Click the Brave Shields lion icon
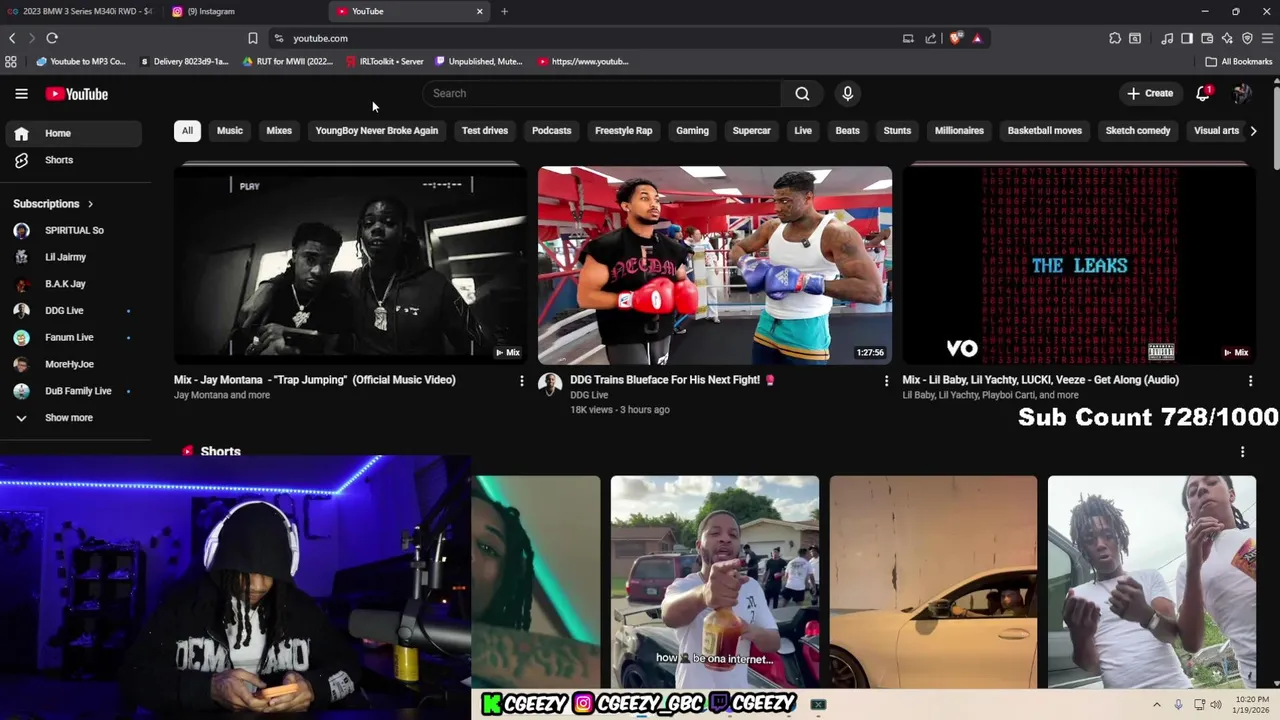This screenshot has height=720, width=1280. (x=956, y=38)
